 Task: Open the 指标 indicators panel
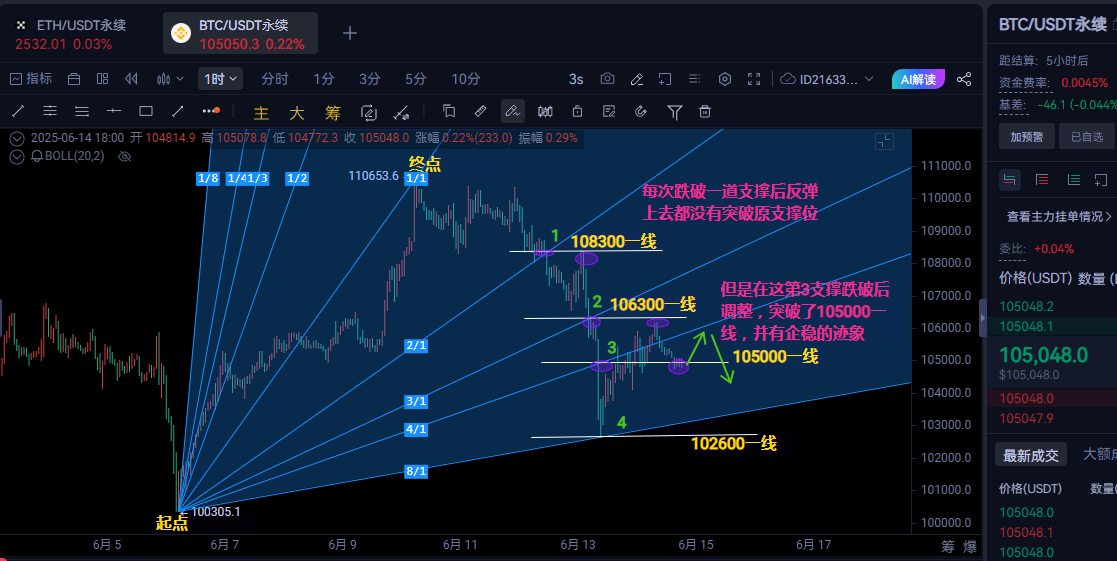click(31, 79)
